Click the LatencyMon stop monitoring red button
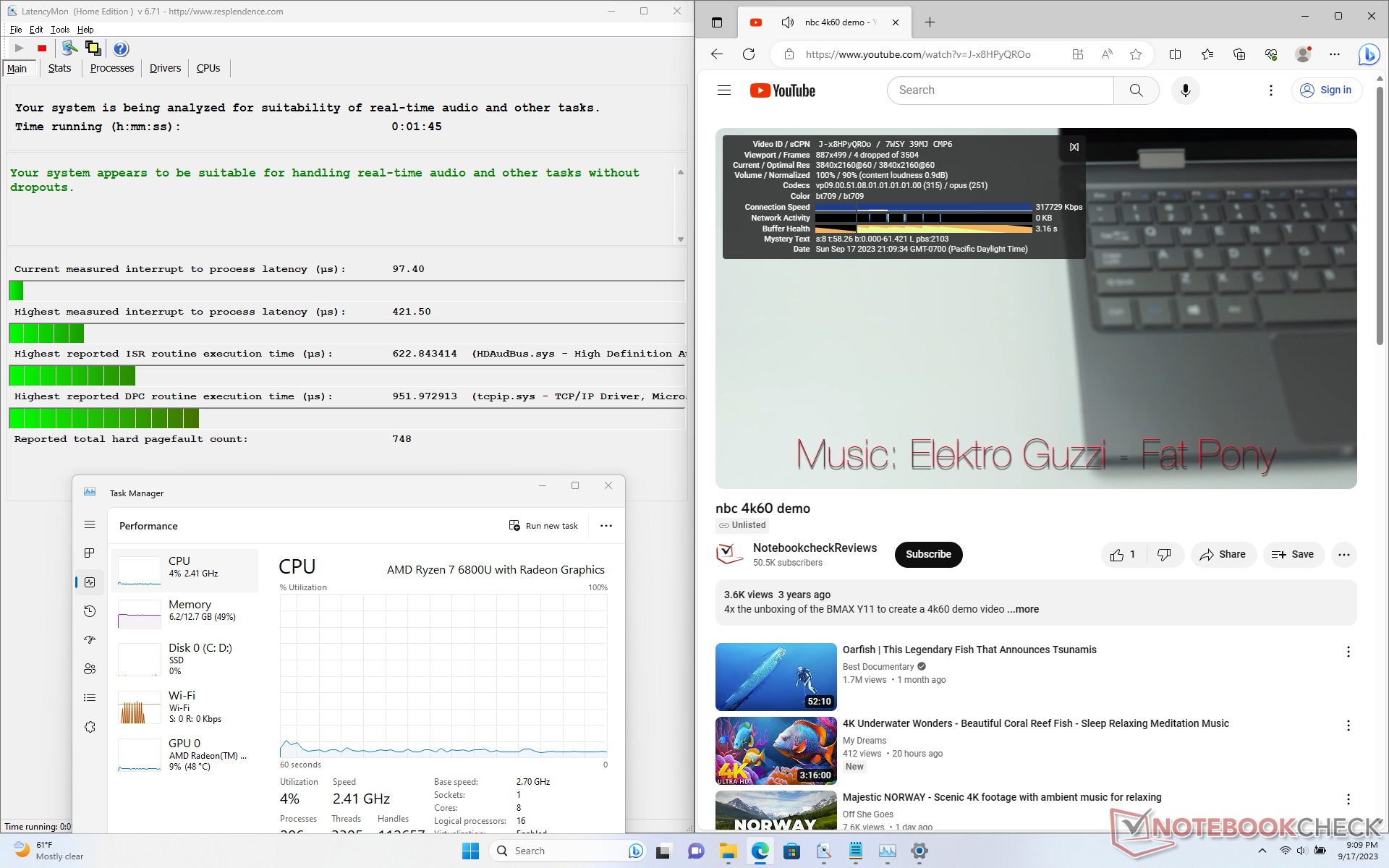 (42, 48)
